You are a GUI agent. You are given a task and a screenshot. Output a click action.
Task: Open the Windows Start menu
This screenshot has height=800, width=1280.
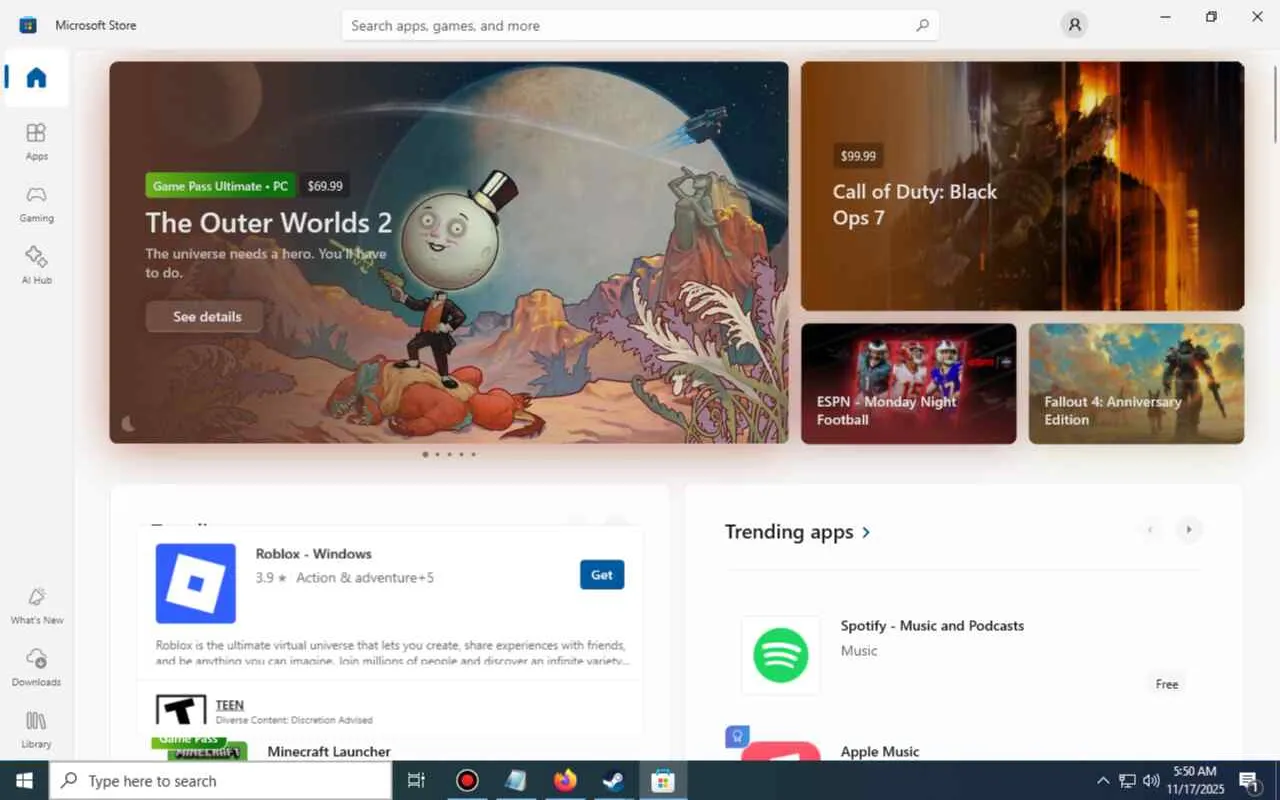coord(24,780)
